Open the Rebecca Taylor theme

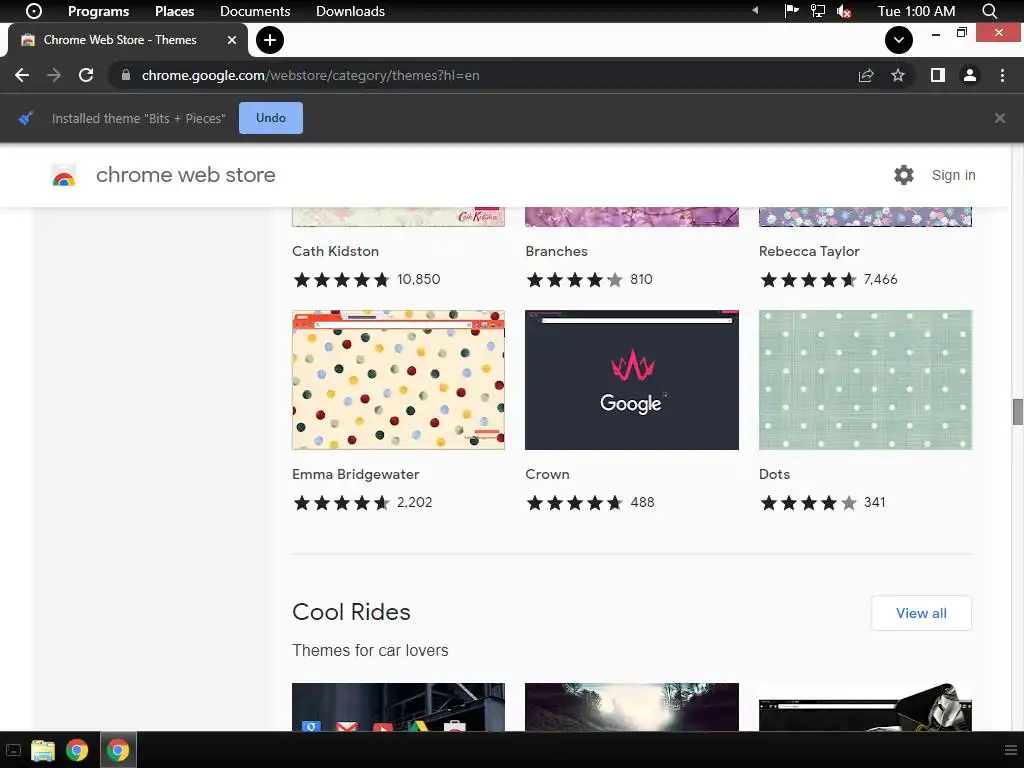point(809,251)
